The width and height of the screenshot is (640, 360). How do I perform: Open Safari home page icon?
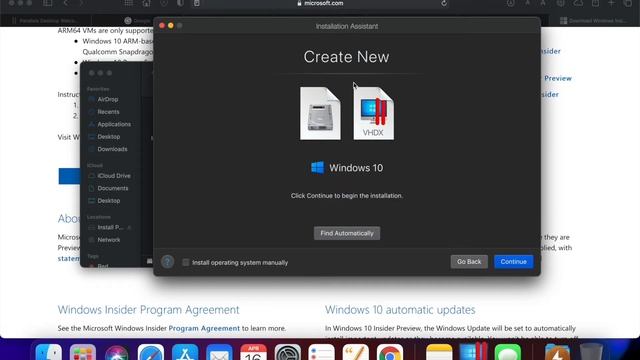point(146,3)
